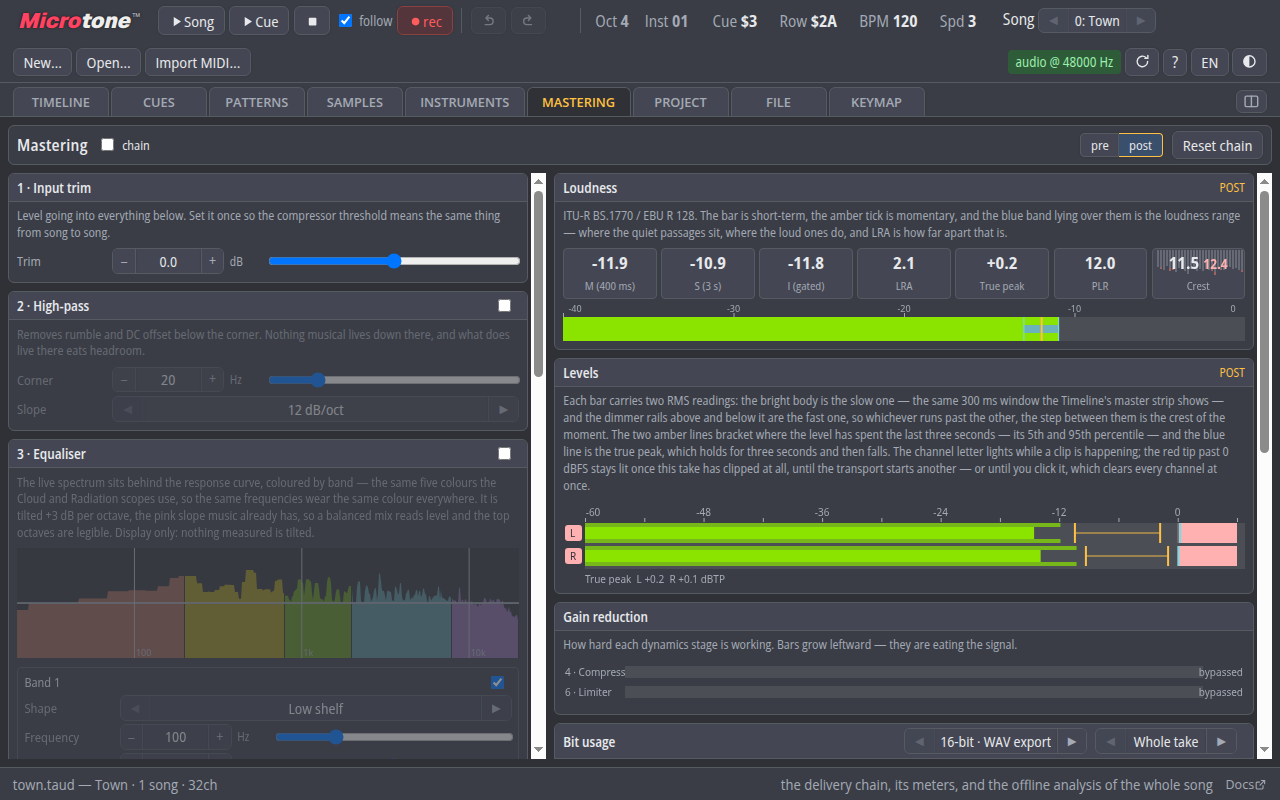Adjust the Corner frequency slider
The height and width of the screenshot is (800, 1280).
click(394, 380)
